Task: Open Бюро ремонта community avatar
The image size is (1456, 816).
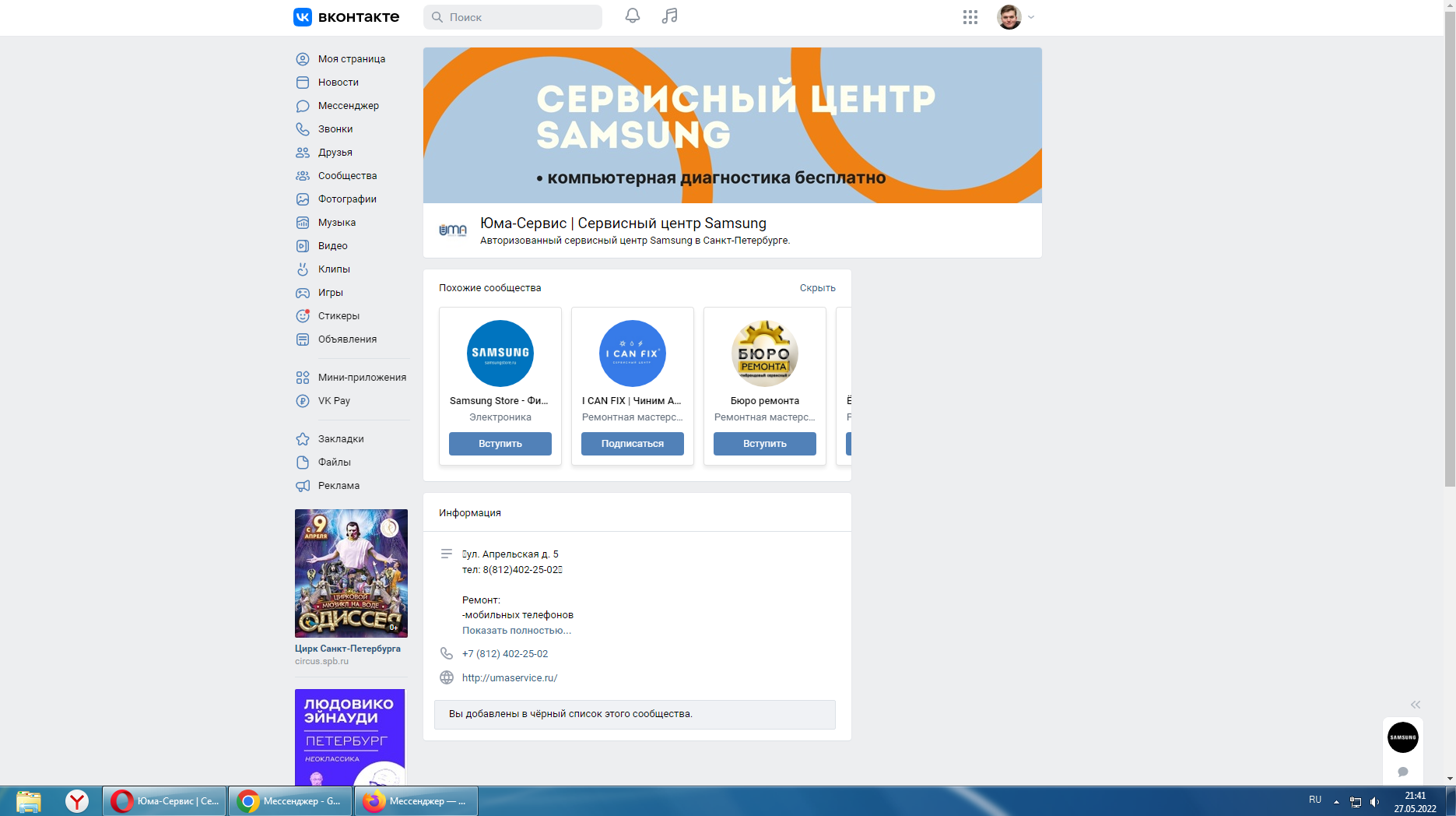Action: click(x=765, y=353)
